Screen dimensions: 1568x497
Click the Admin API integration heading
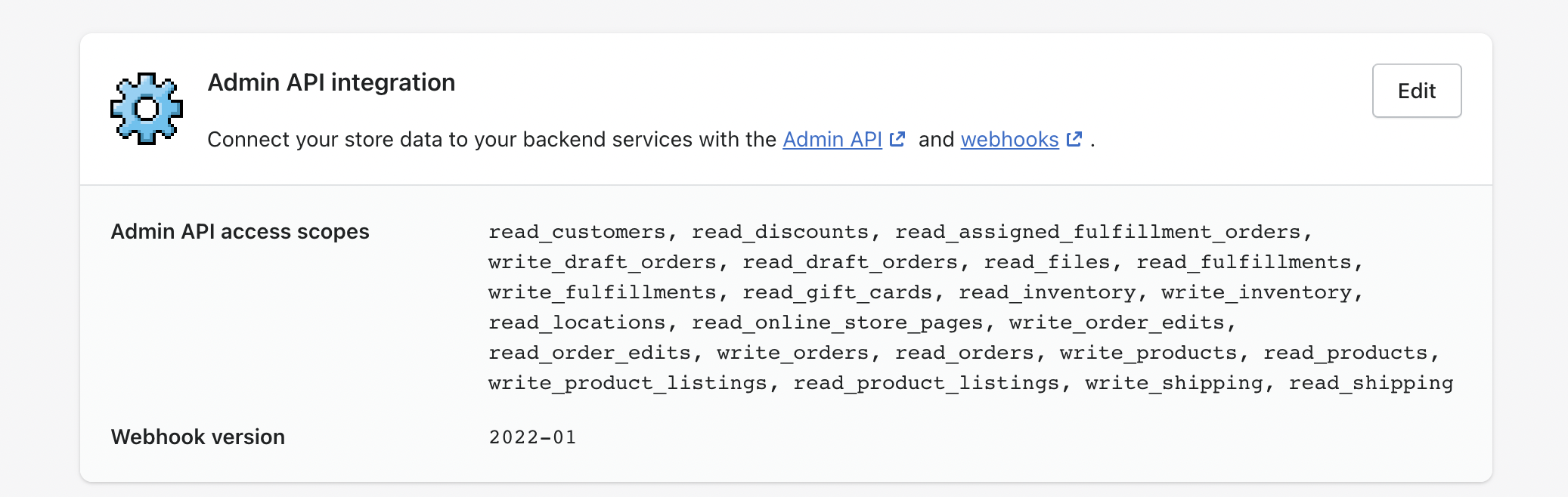331,82
